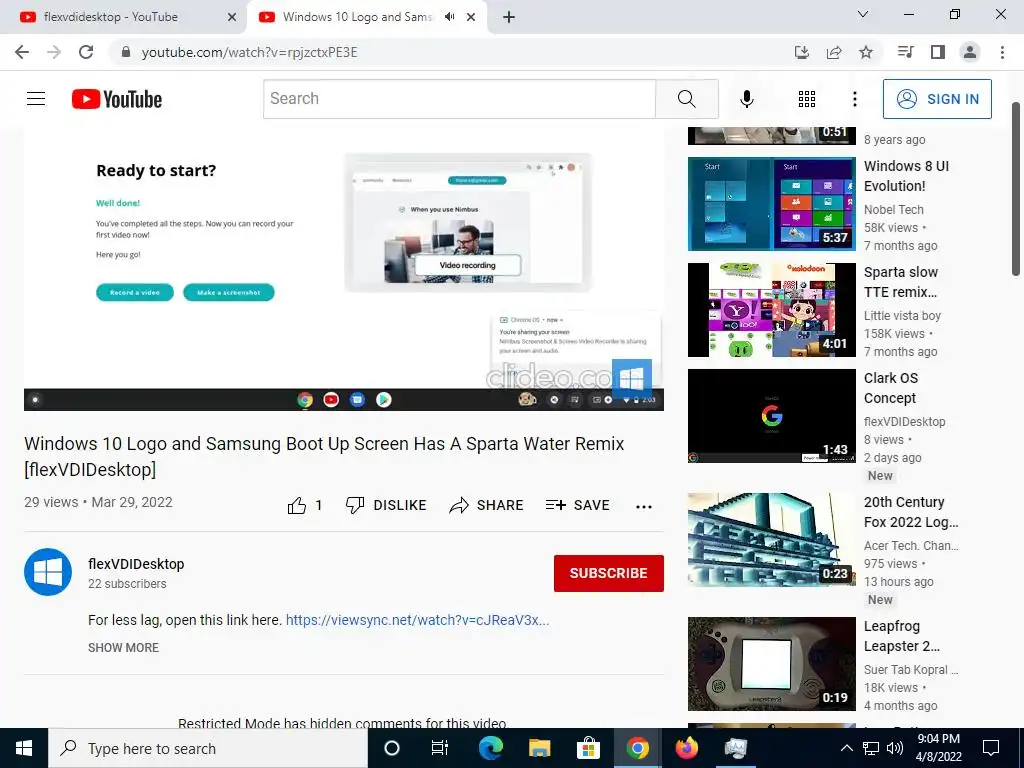This screenshot has height=768, width=1024.
Task: Install app icon in address bar
Action: point(802,52)
